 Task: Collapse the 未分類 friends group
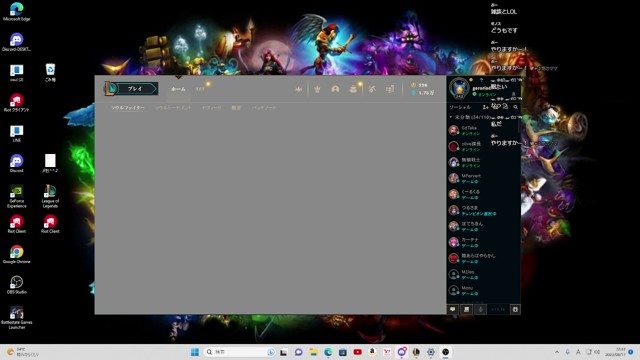click(x=451, y=117)
